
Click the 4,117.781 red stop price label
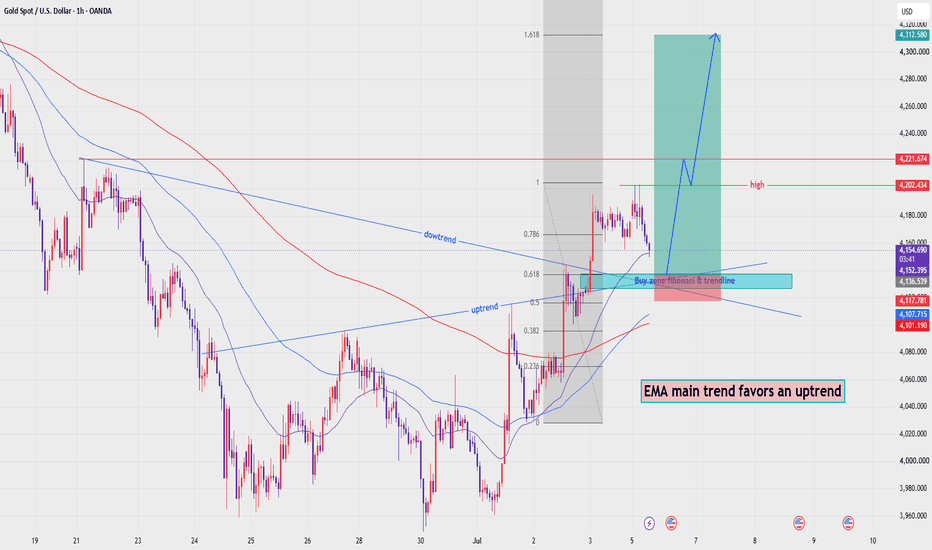pos(913,301)
